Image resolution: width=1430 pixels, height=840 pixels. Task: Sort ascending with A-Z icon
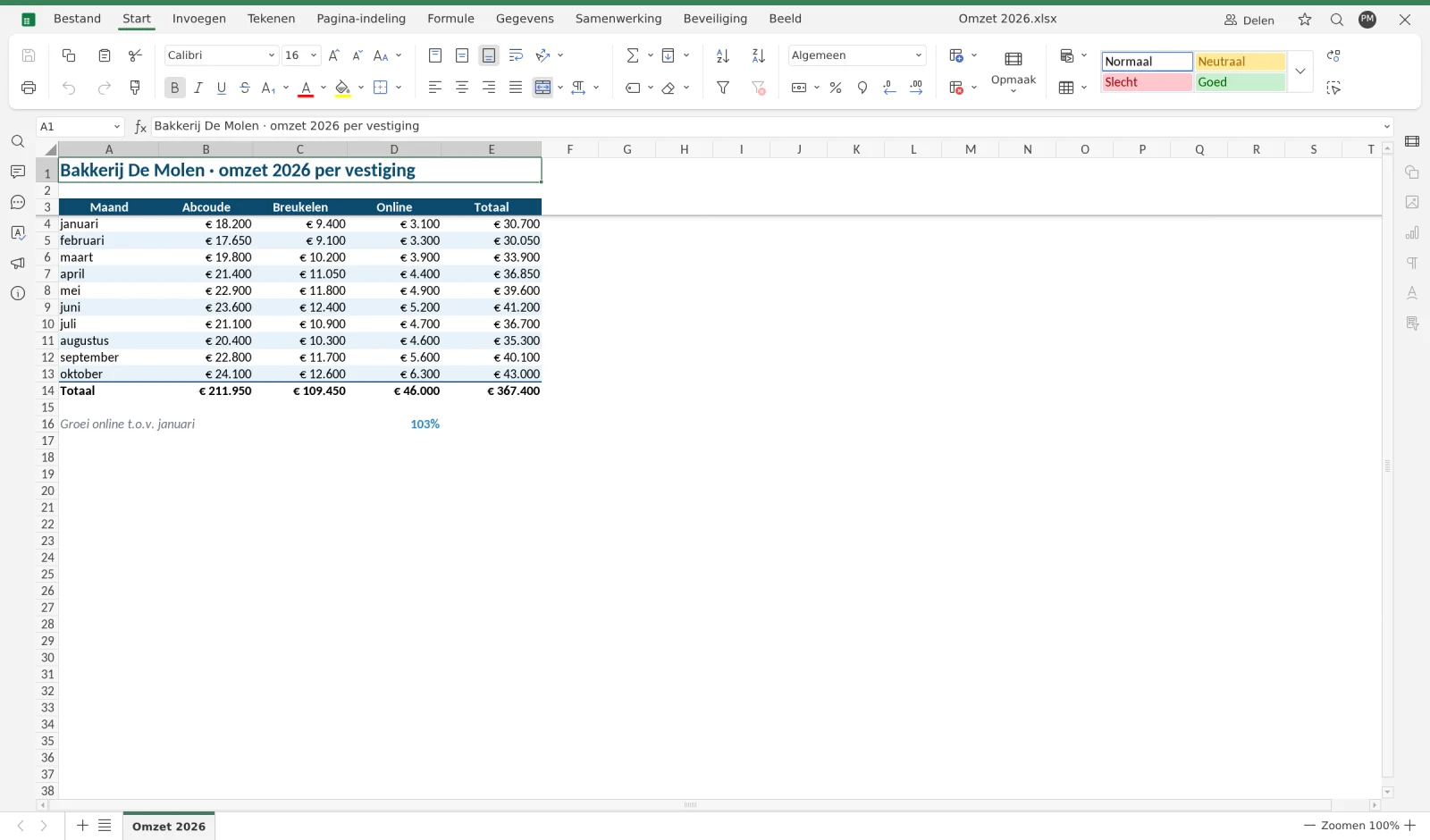click(x=723, y=55)
